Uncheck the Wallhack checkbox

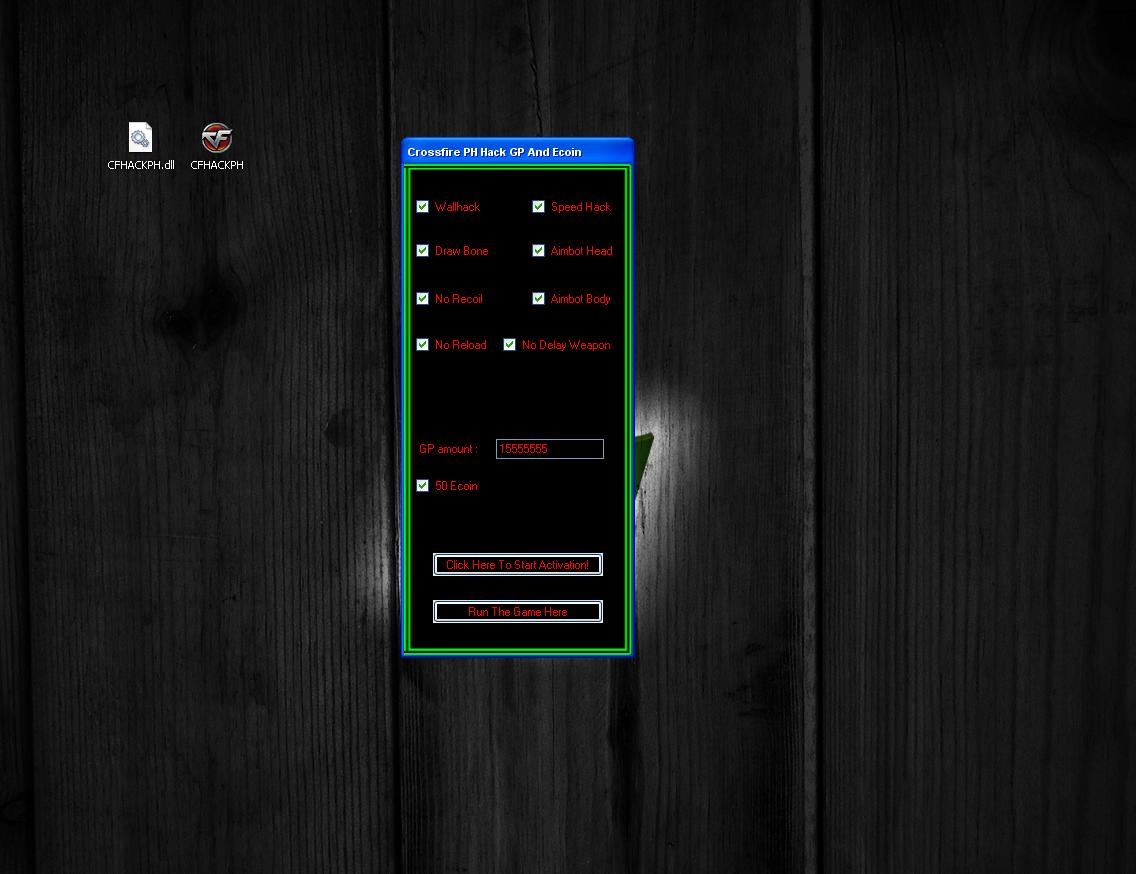pos(422,207)
